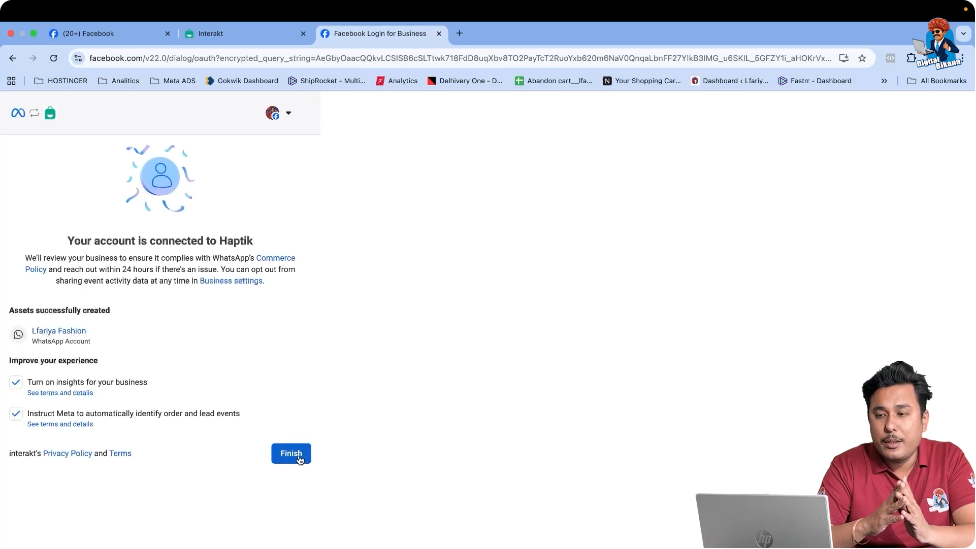Open Delhivery One bookmark
Viewport: 976px width, 549px height.
click(465, 81)
